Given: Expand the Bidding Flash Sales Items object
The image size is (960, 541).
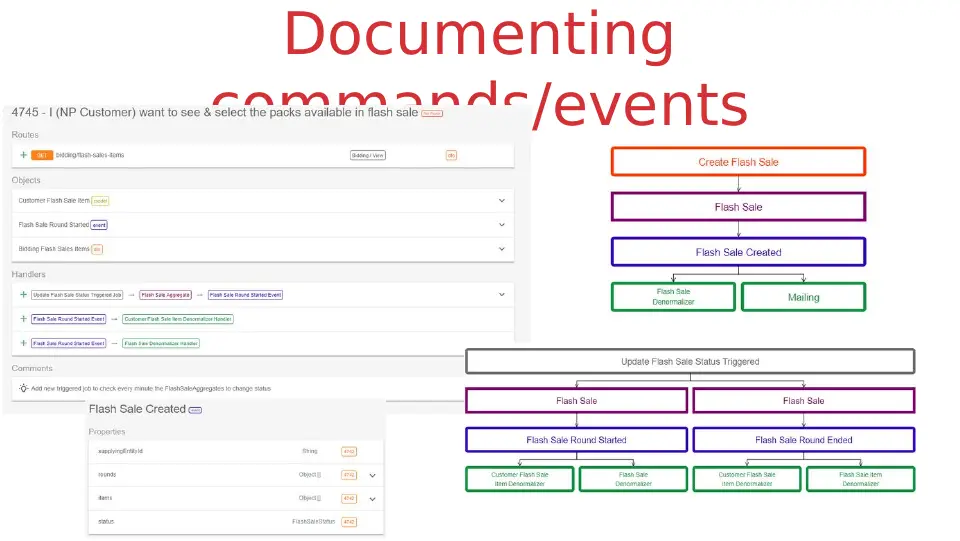Looking at the screenshot, I should point(501,249).
